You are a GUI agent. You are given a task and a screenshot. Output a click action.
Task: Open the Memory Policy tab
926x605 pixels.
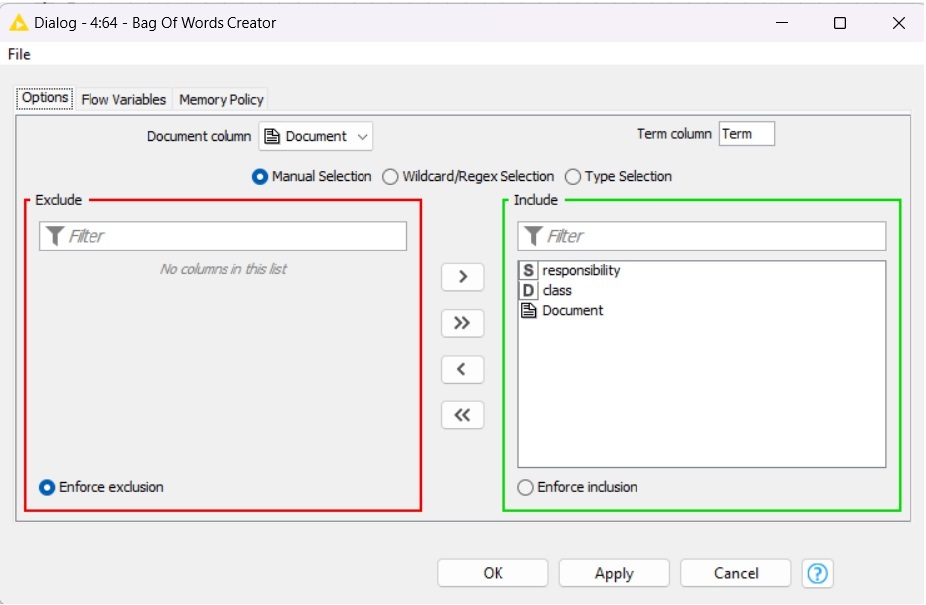click(221, 99)
